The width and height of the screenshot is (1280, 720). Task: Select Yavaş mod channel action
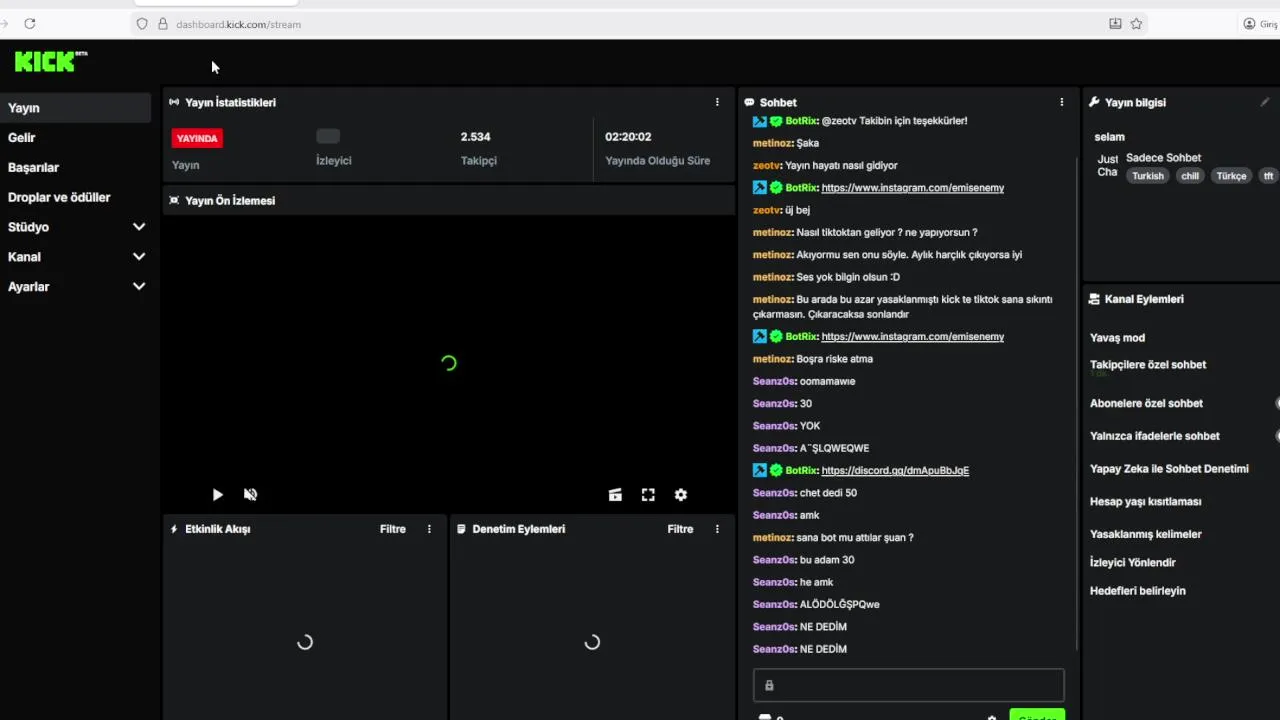1117,338
